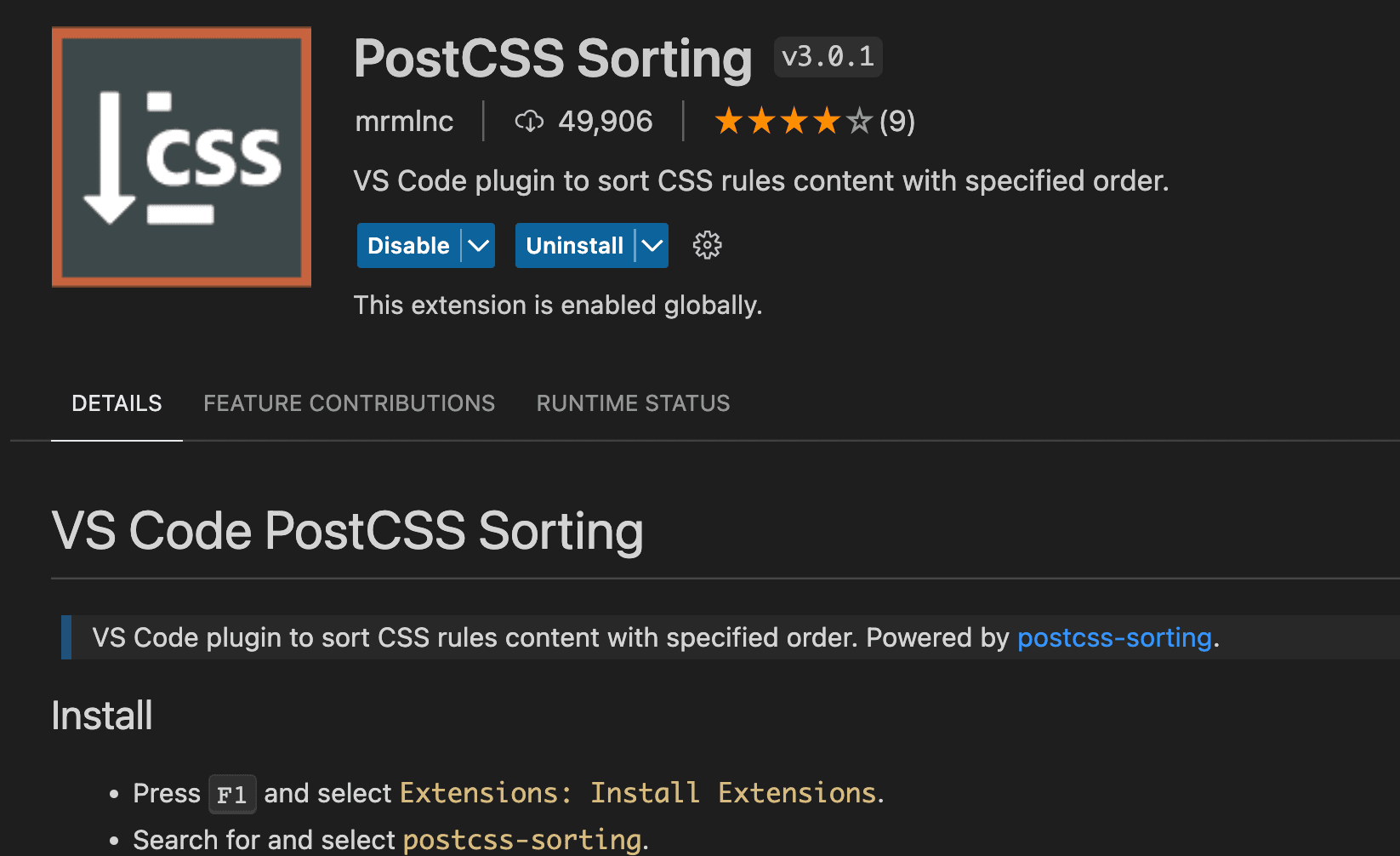
Task: Click the Uninstall button
Action: [x=574, y=245]
